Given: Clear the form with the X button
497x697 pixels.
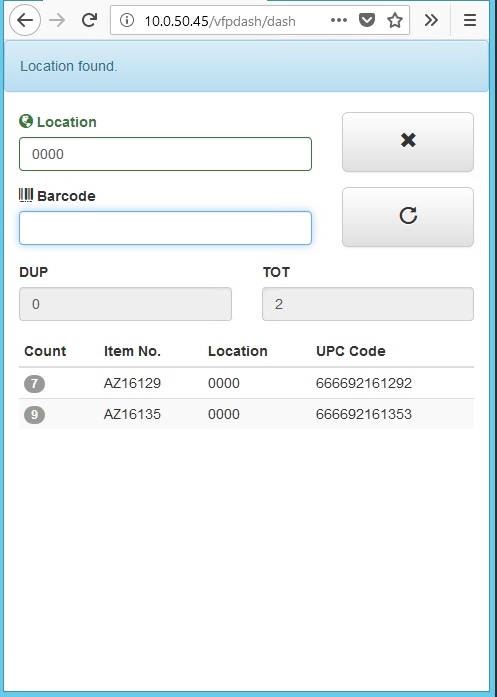Looking at the screenshot, I should [x=408, y=142].
